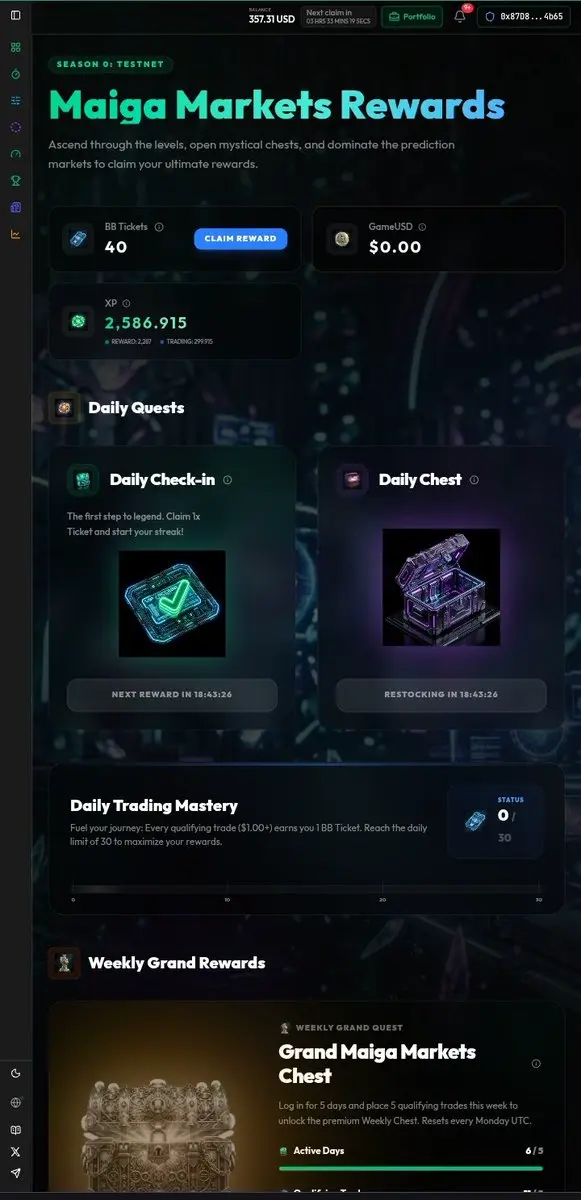Click the RESTOCKING IN timer button
581x1200 pixels.
tap(441, 695)
